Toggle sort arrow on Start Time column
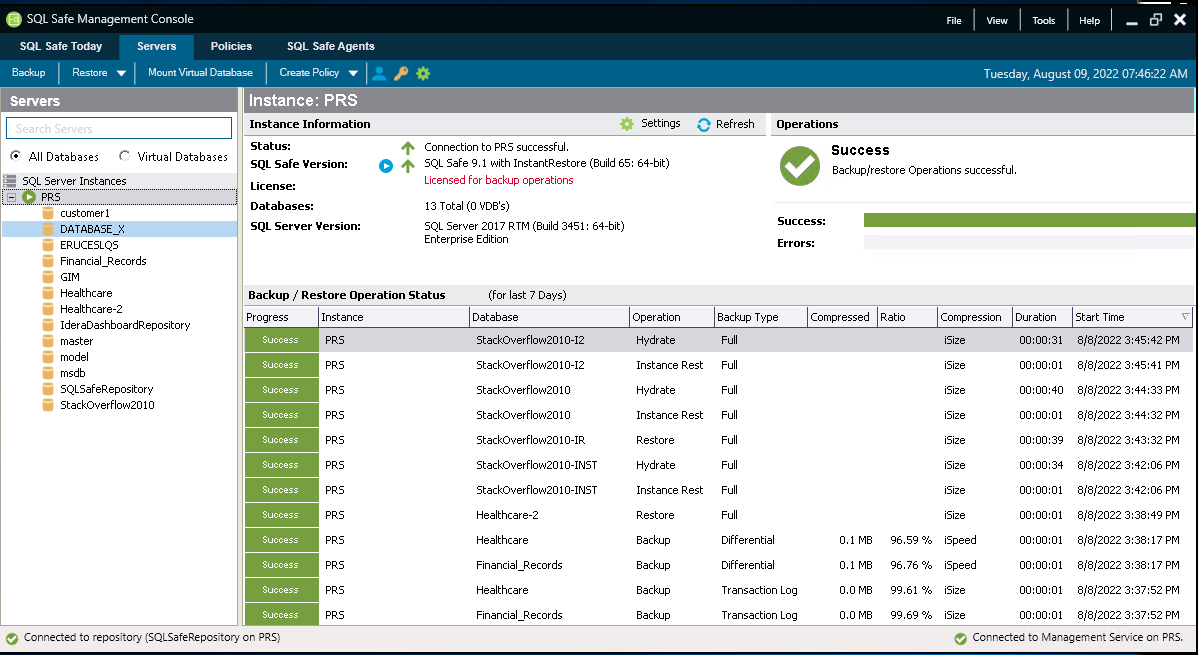 click(1186, 316)
